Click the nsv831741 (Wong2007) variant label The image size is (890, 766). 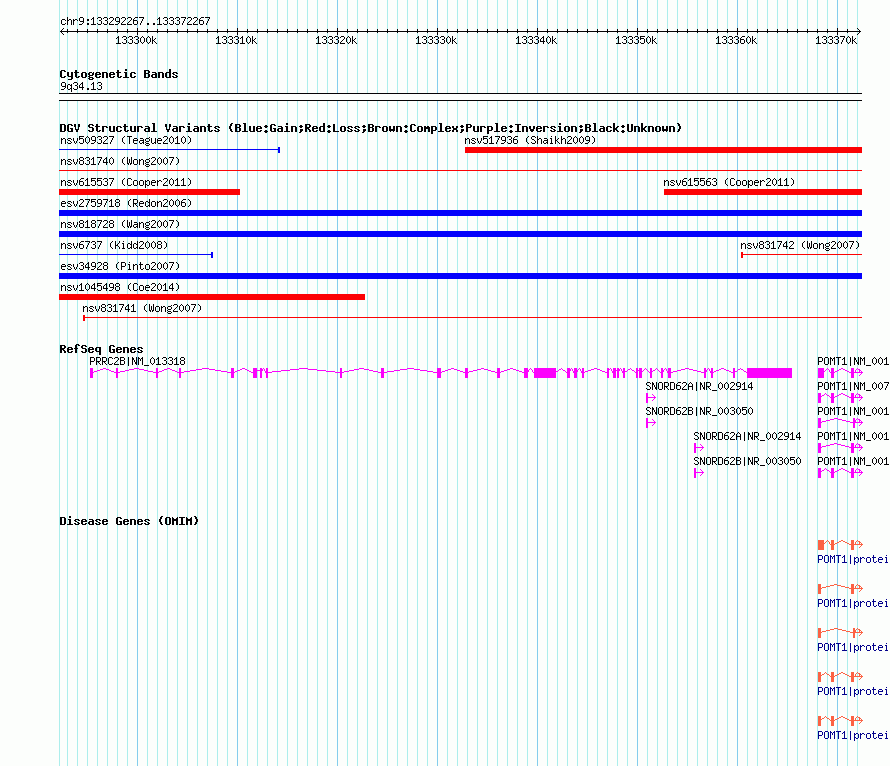142,308
